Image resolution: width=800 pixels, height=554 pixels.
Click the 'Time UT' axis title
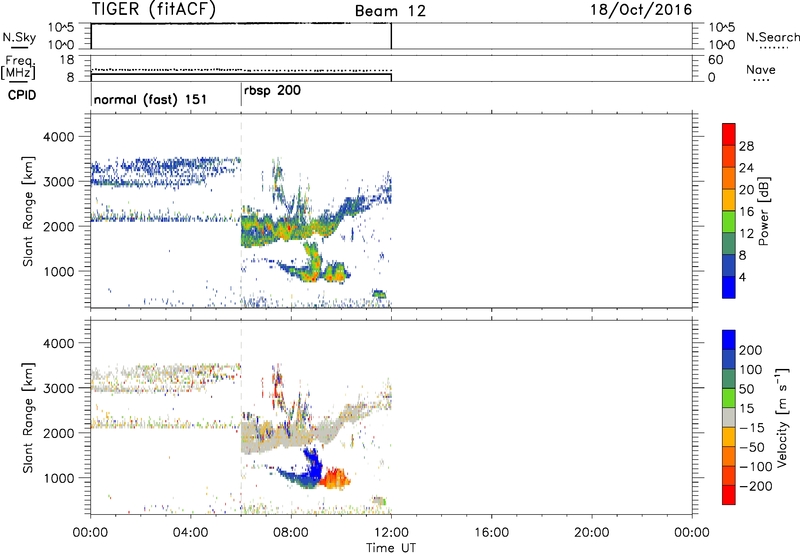coord(391,548)
